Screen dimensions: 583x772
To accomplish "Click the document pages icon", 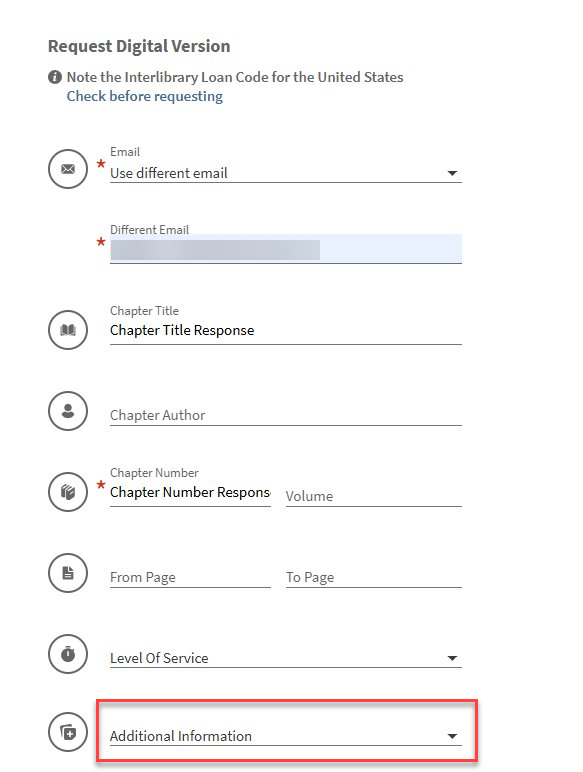I will click(x=68, y=573).
